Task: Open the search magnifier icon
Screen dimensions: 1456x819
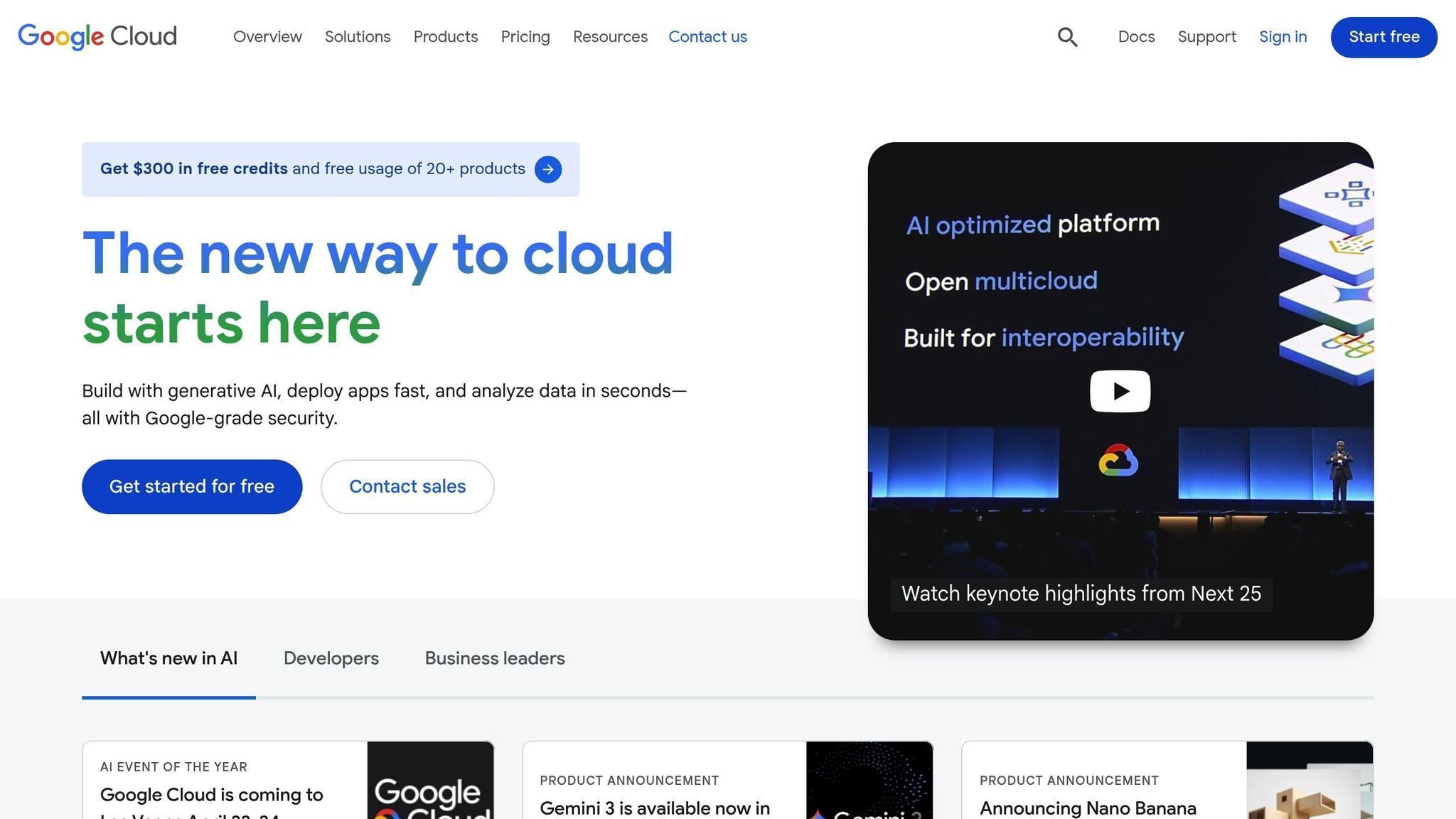Action: coord(1067,36)
